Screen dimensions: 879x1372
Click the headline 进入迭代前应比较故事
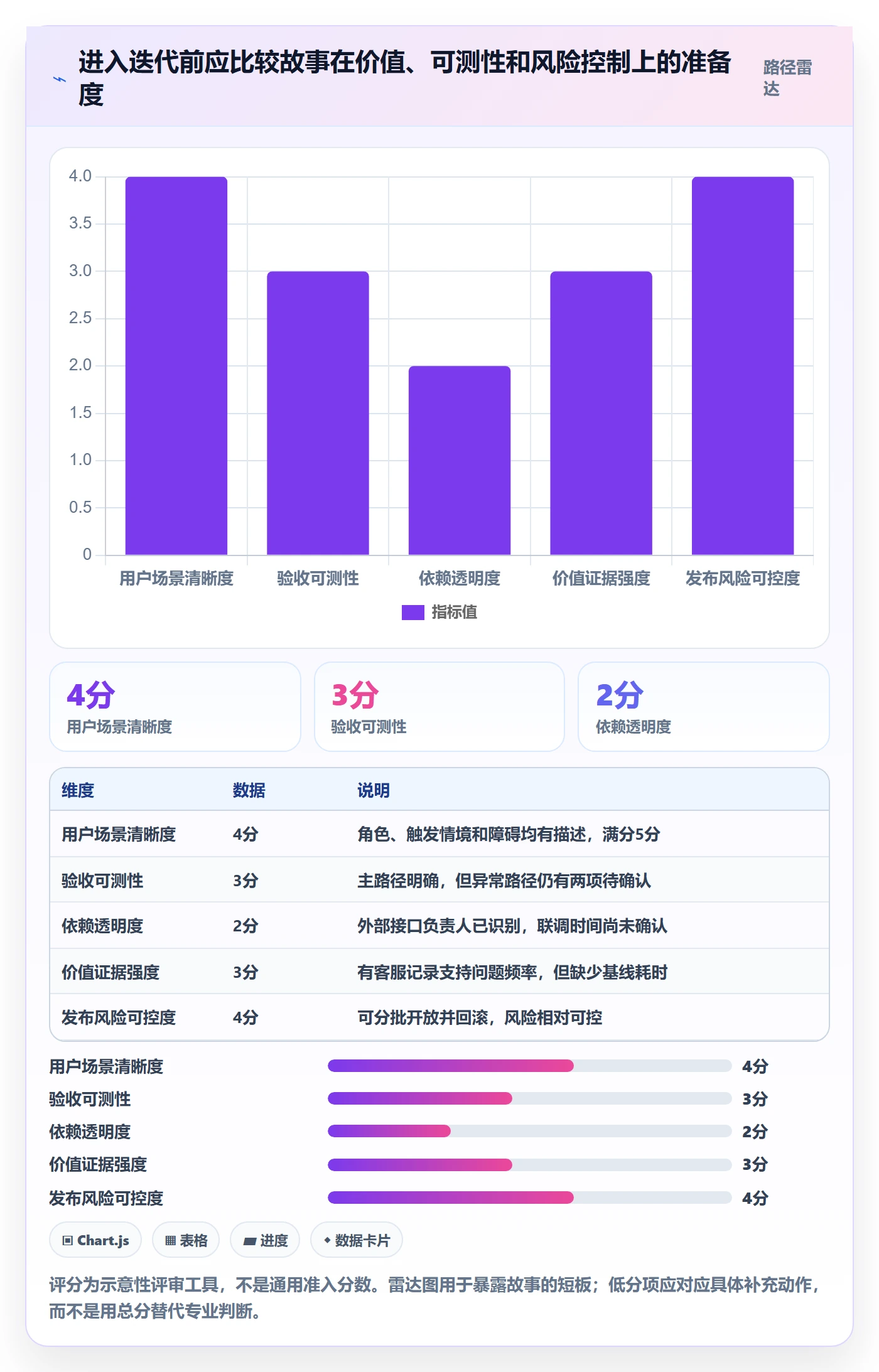pos(405,78)
